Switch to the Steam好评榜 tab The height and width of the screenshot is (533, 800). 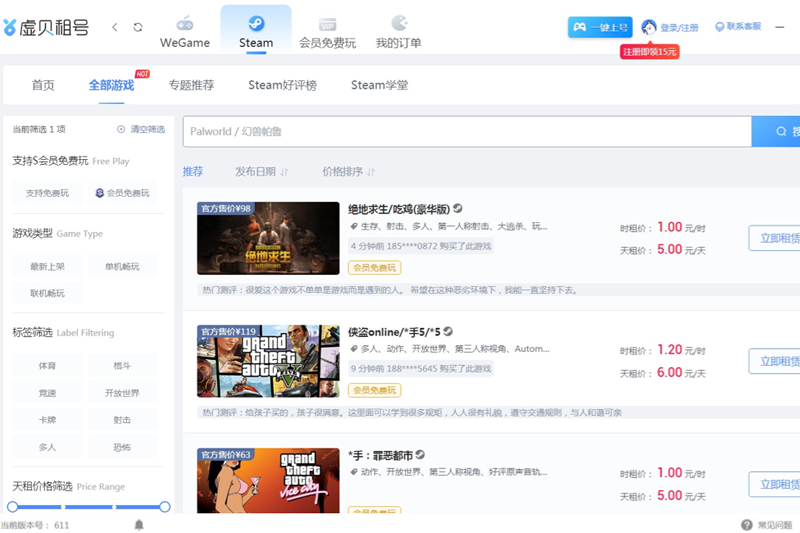point(282,85)
